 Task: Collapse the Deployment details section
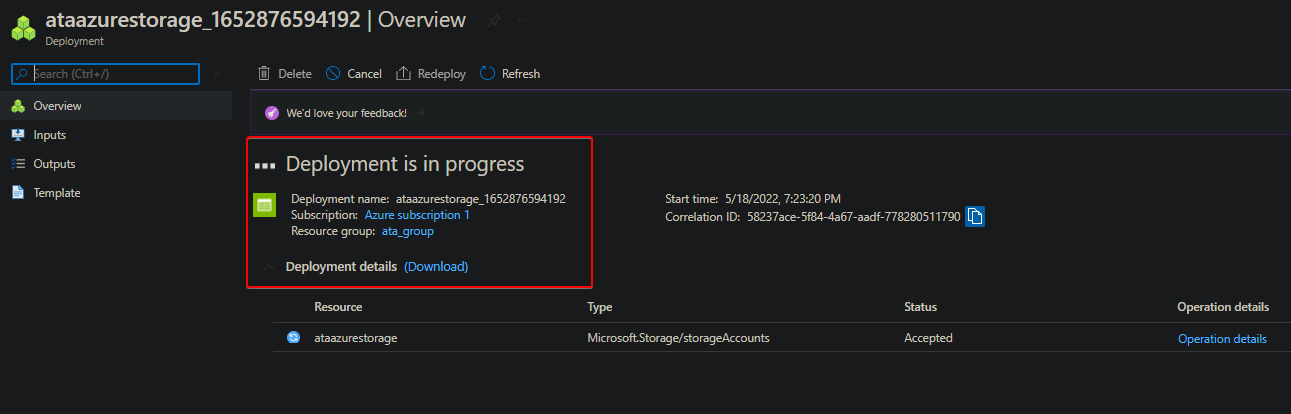268,267
